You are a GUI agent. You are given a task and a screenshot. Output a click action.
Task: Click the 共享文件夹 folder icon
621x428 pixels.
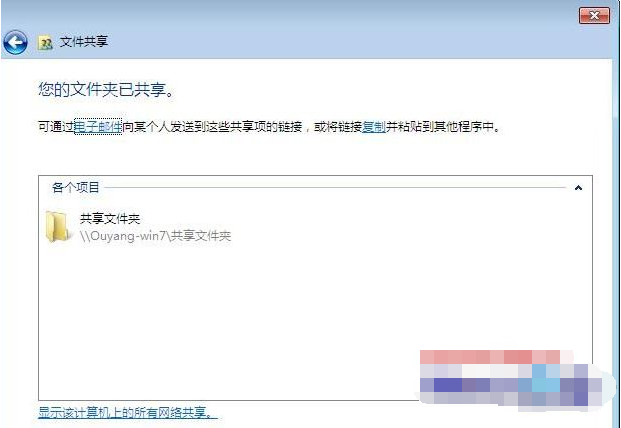(57, 226)
